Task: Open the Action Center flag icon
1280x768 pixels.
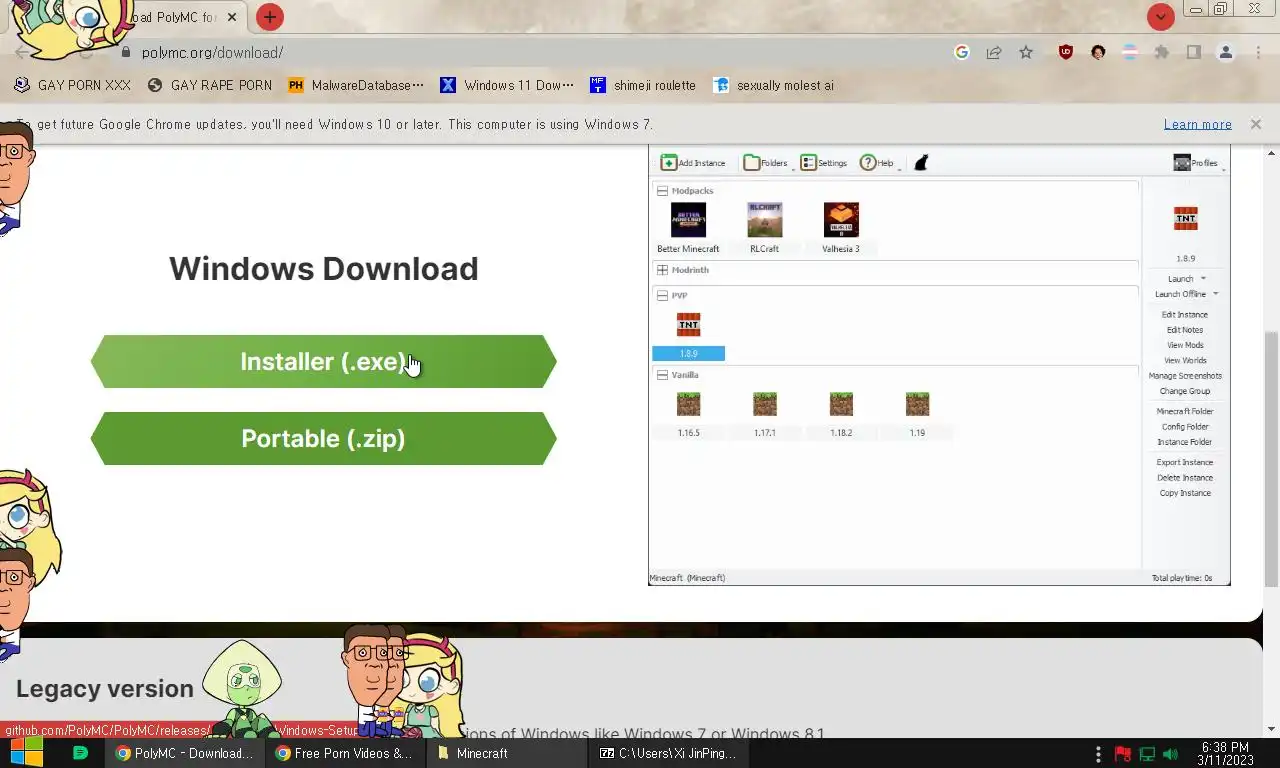Action: [1123, 754]
